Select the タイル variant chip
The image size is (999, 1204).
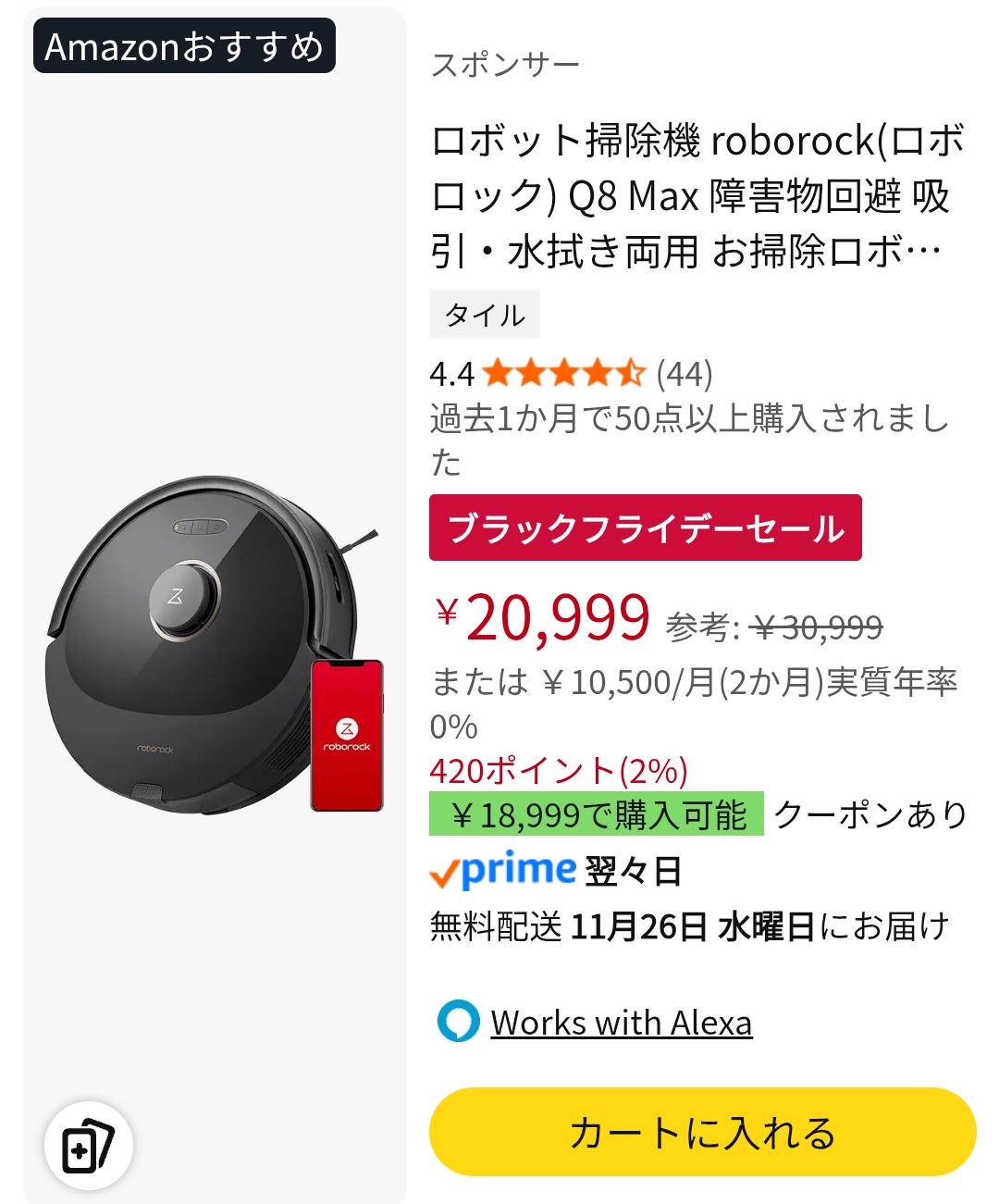click(x=485, y=316)
